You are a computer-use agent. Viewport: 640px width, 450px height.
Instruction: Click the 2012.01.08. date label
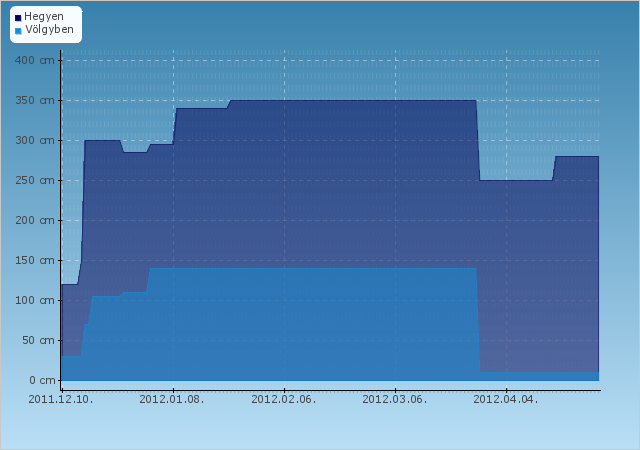pyautogui.click(x=172, y=399)
